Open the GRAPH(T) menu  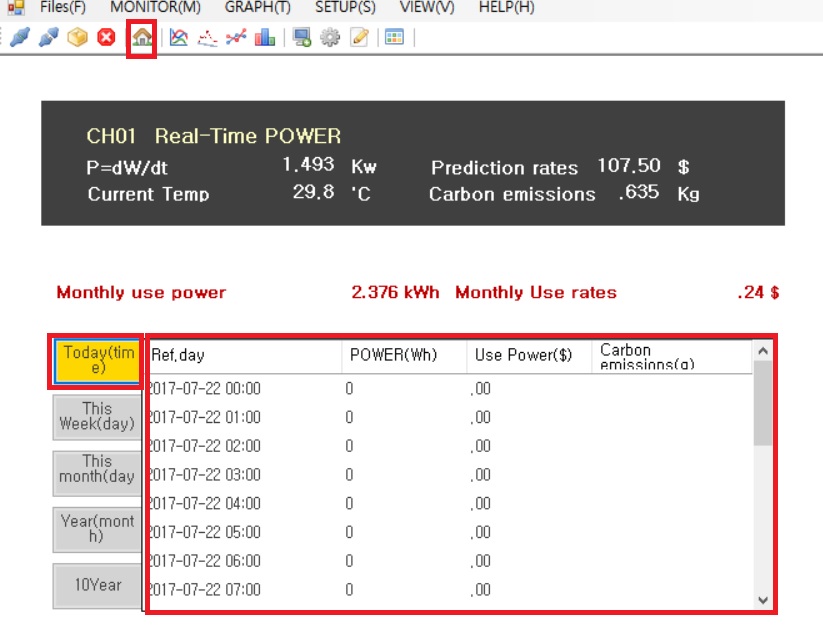(258, 7)
